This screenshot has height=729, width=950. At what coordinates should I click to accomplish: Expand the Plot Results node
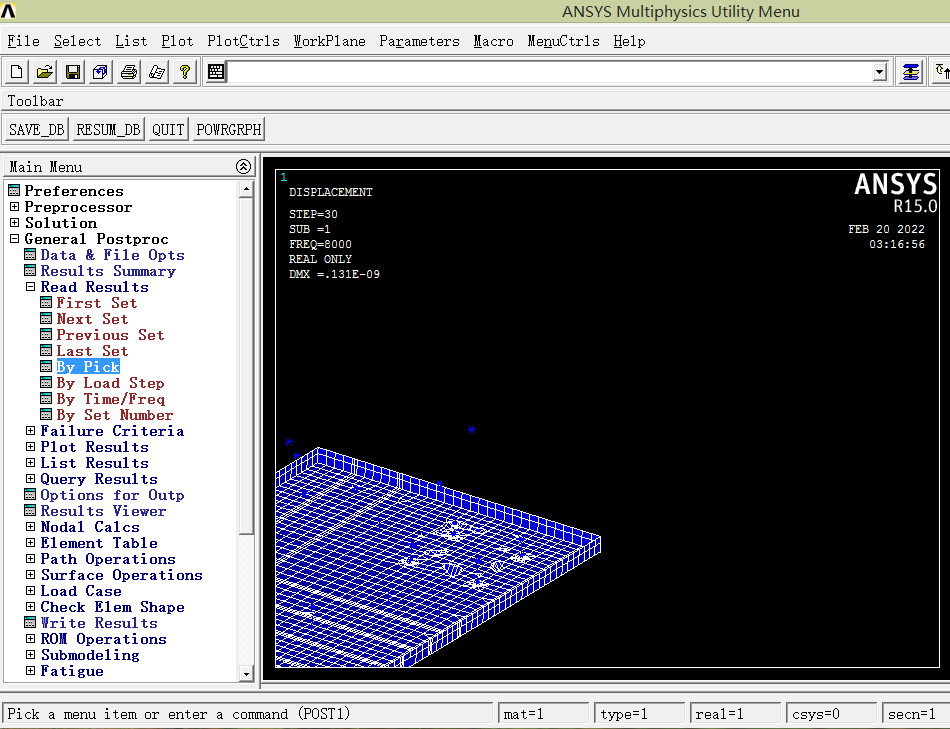coord(30,447)
